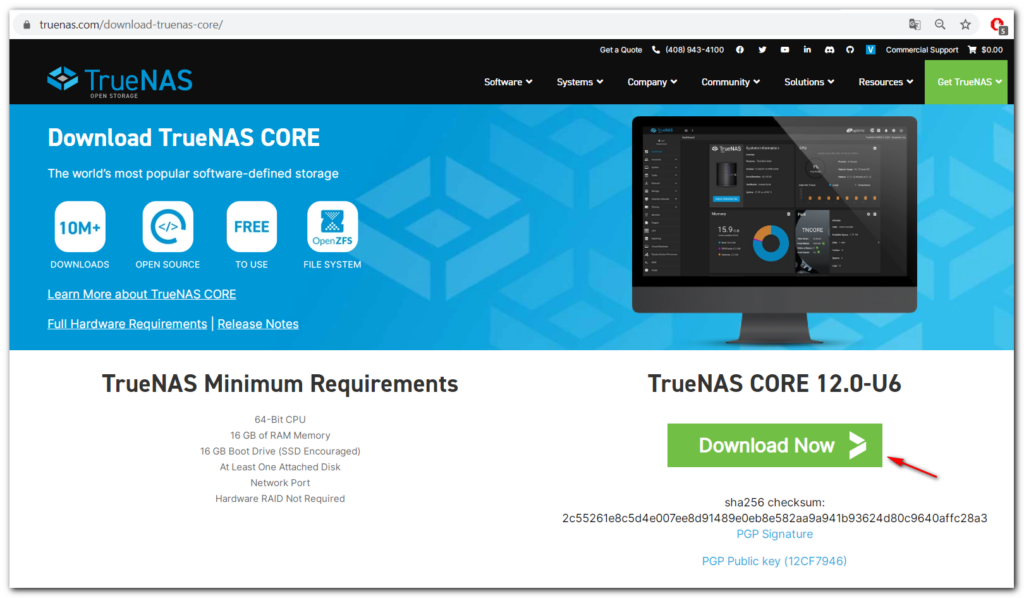The width and height of the screenshot is (1024, 598).
Task: Bookmark page with the star icon
Action: (965, 24)
